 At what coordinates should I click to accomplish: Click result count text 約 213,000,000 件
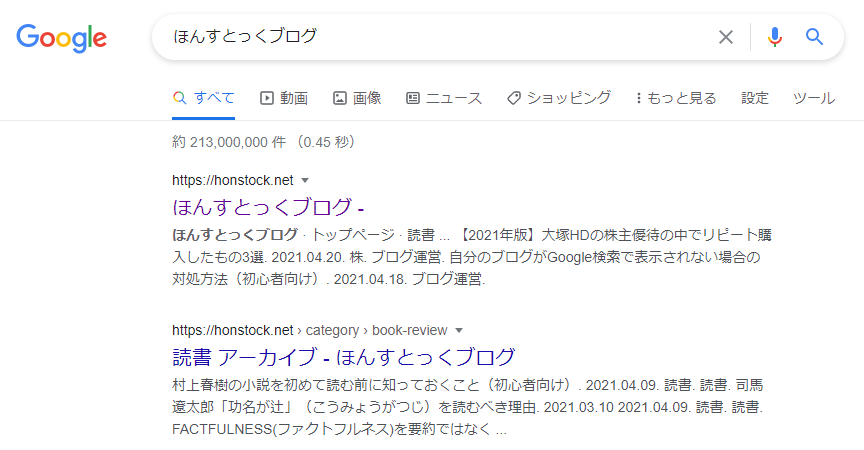pos(229,142)
